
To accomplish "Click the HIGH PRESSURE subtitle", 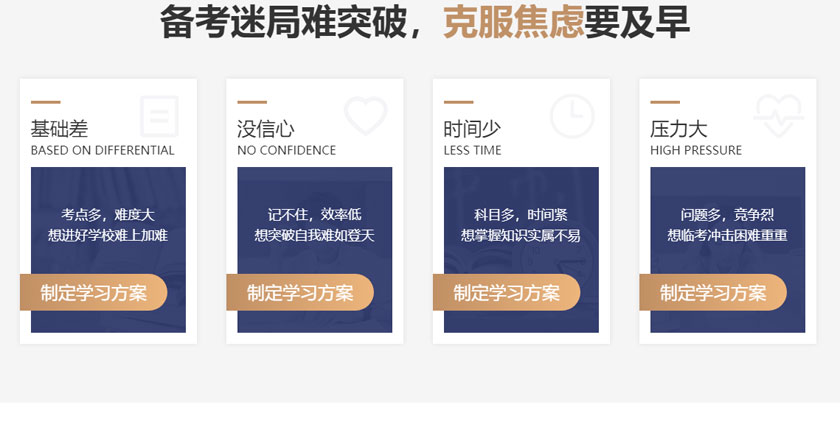I will (x=696, y=151).
